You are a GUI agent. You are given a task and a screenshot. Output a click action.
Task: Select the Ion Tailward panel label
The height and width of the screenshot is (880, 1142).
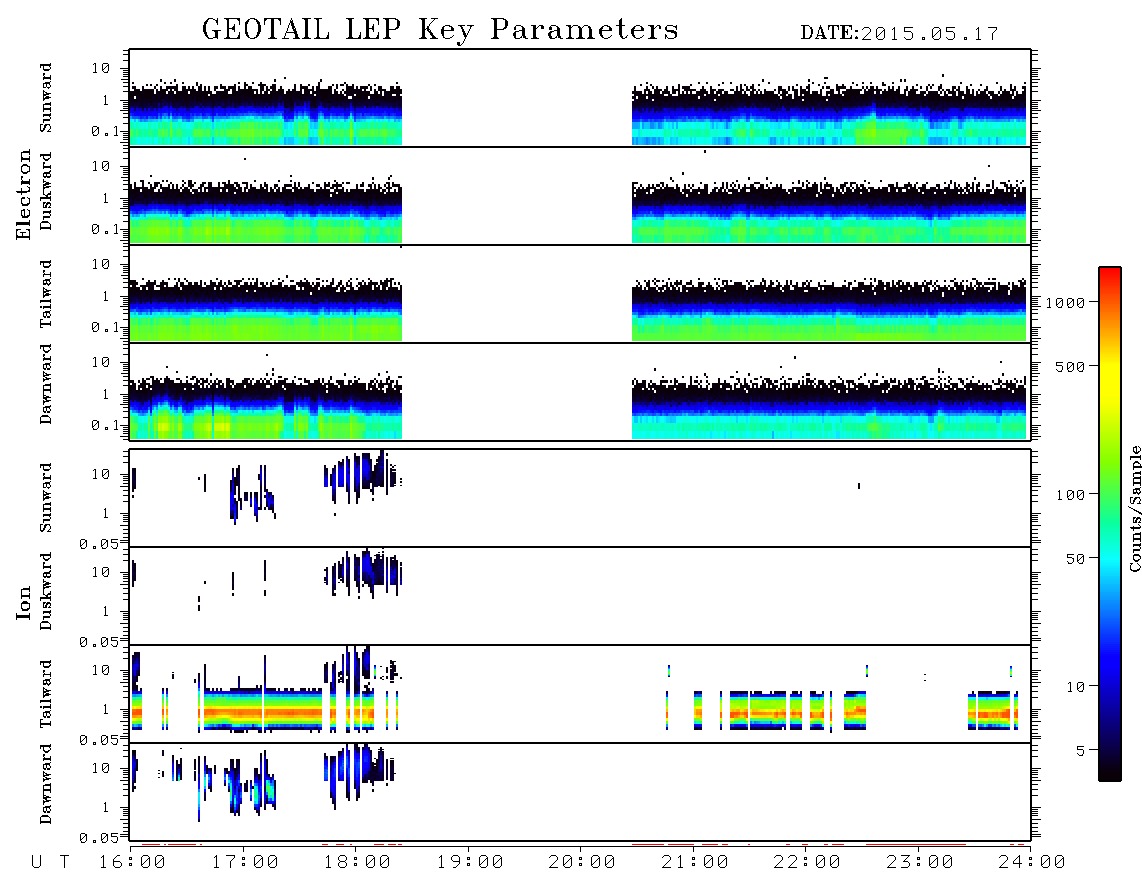pos(46,694)
